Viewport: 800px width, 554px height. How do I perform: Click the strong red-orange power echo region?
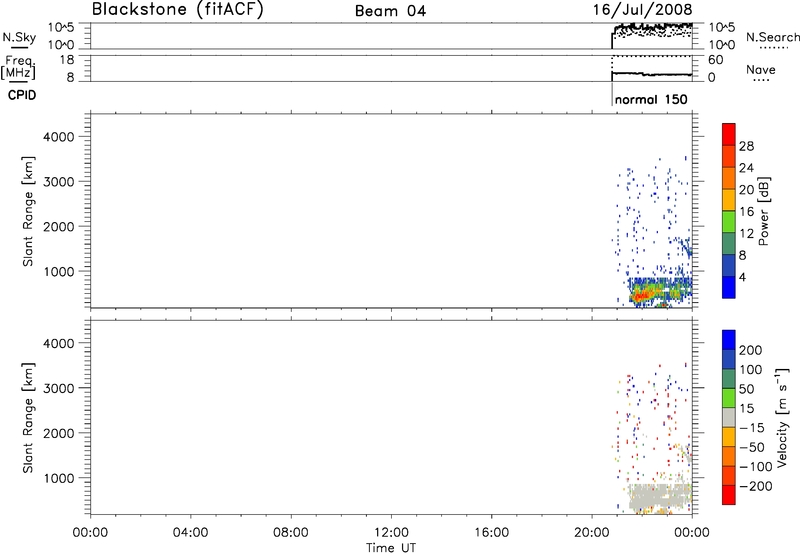[641, 295]
